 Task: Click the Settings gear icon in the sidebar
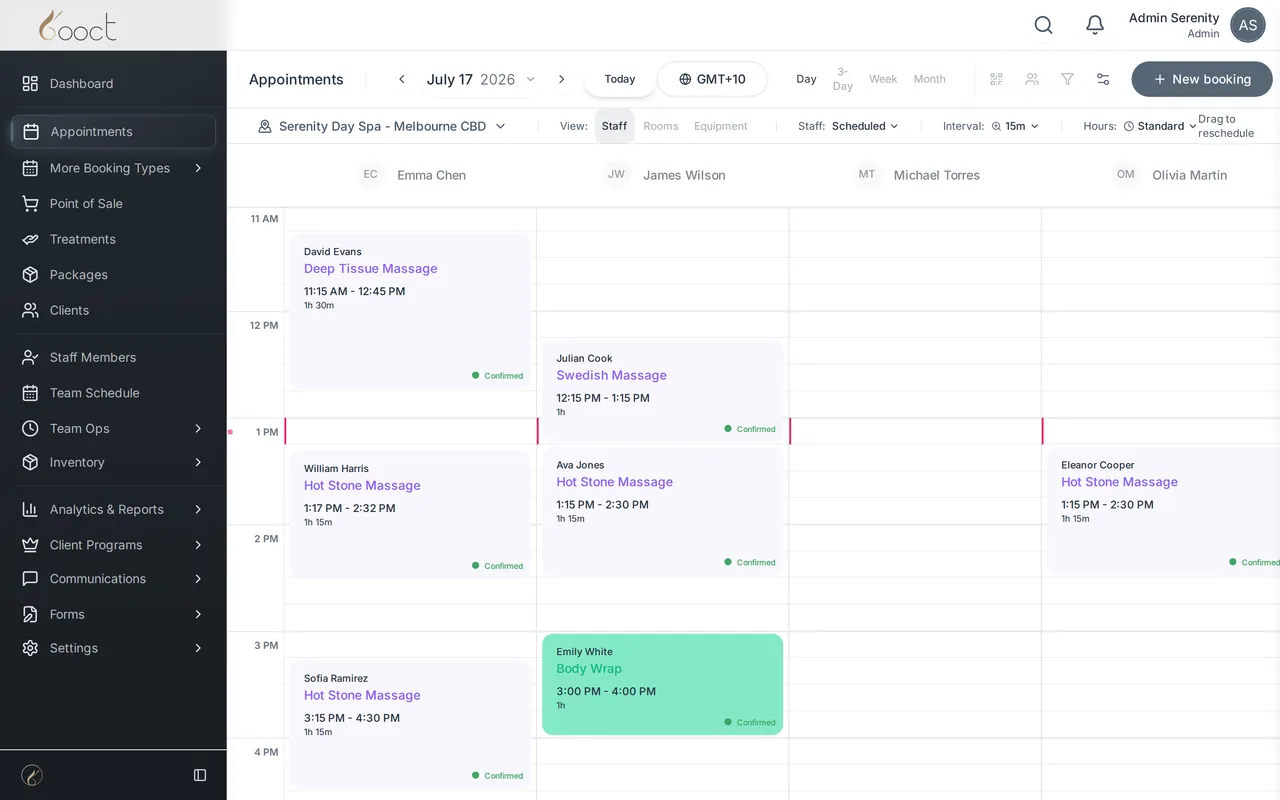[30, 648]
